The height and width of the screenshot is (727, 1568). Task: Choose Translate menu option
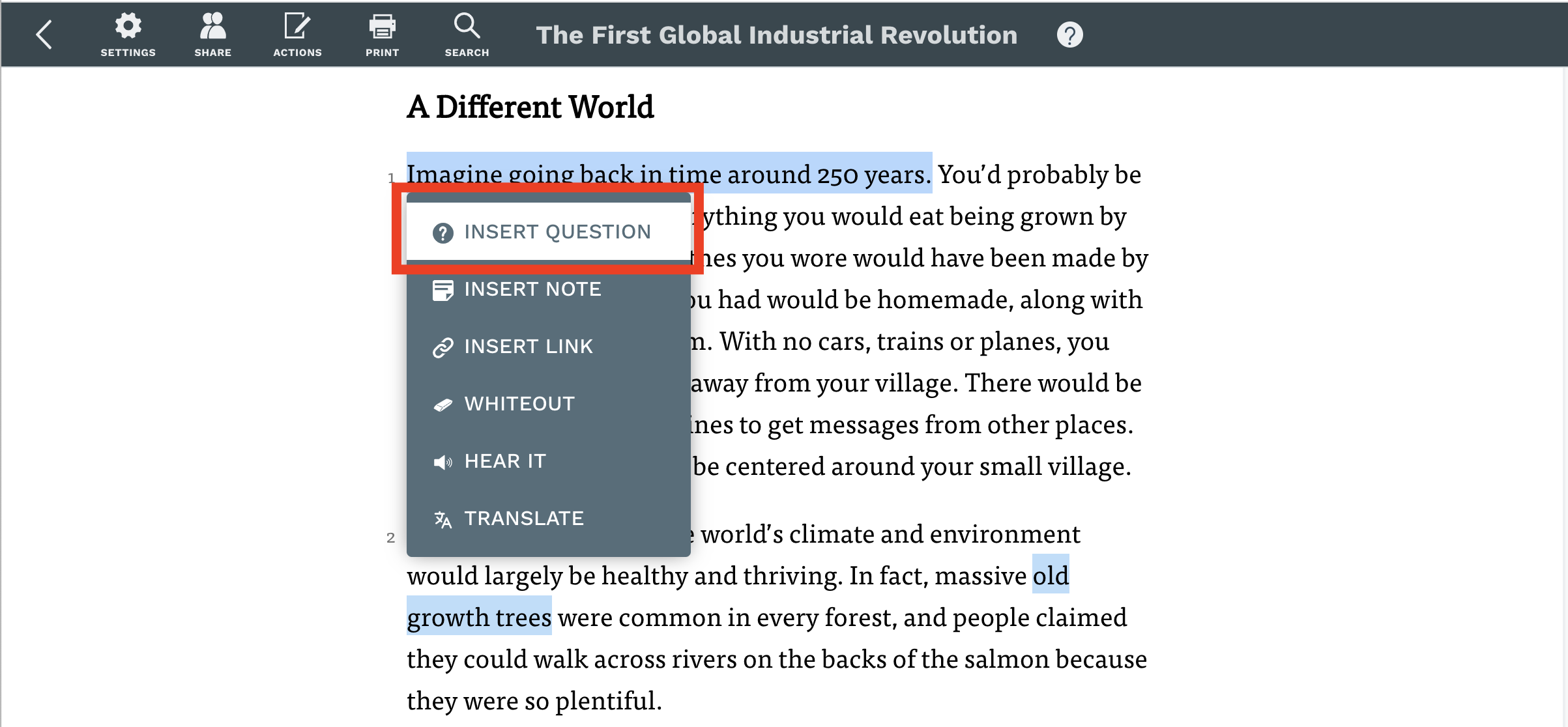548,519
